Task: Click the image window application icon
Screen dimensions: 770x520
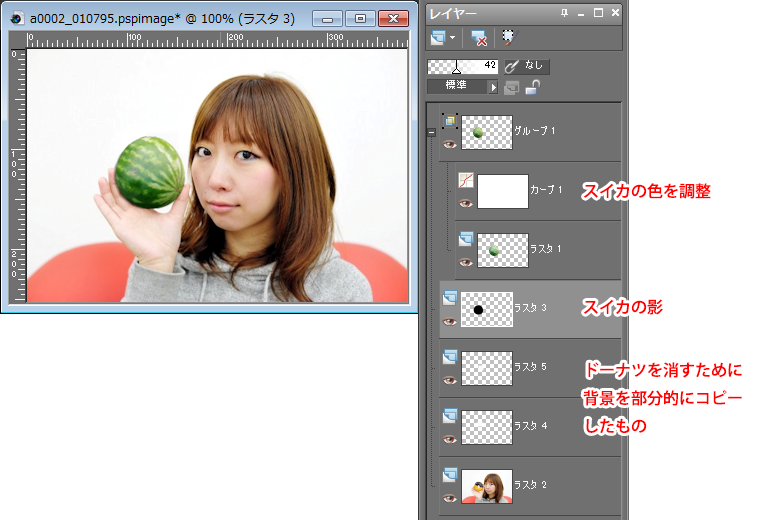Action: pos(17,19)
